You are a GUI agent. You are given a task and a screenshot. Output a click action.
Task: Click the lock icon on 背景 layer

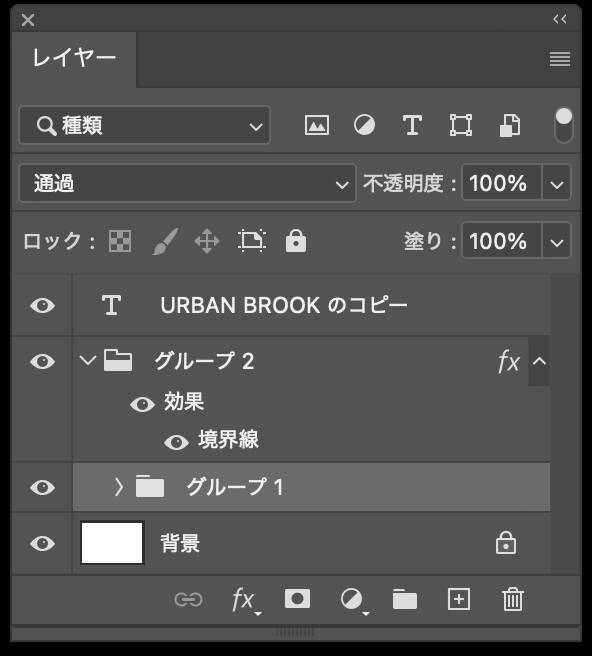pos(506,543)
